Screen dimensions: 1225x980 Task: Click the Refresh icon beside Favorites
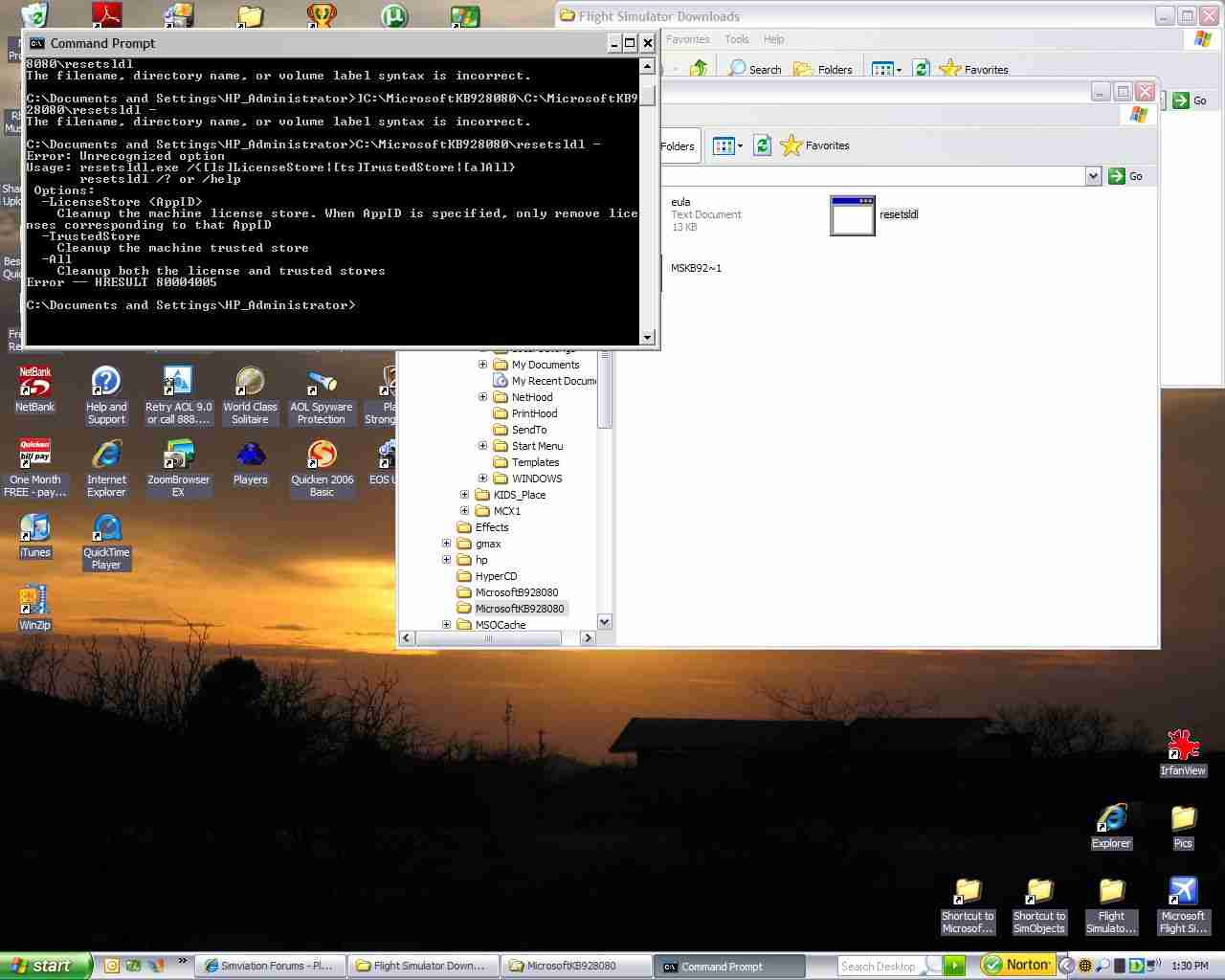click(762, 145)
